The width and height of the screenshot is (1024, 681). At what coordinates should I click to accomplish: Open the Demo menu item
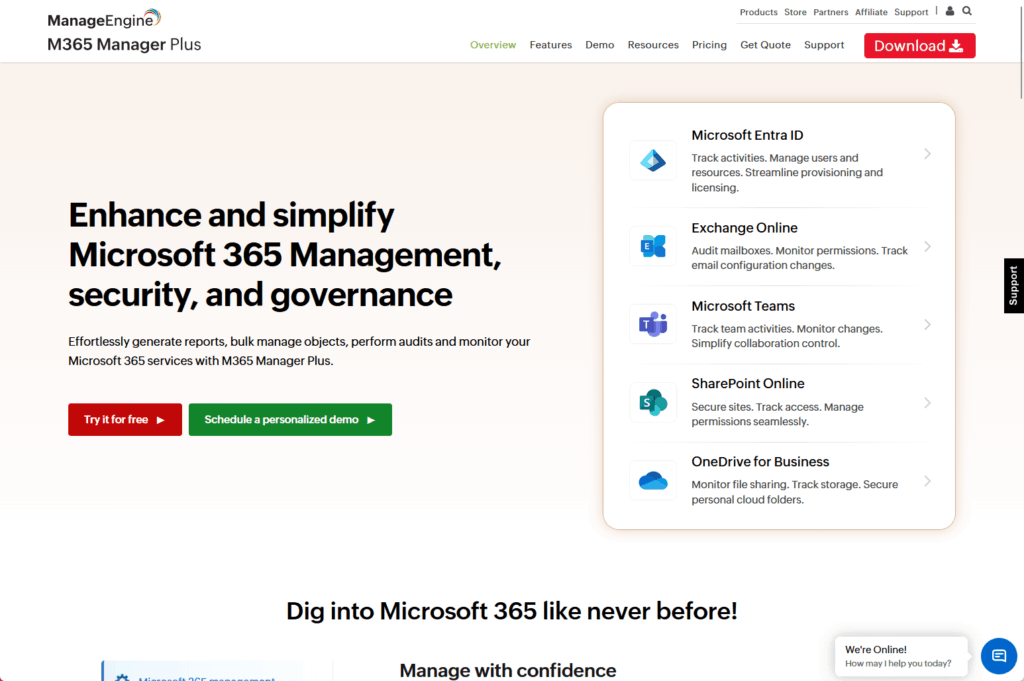click(x=600, y=45)
